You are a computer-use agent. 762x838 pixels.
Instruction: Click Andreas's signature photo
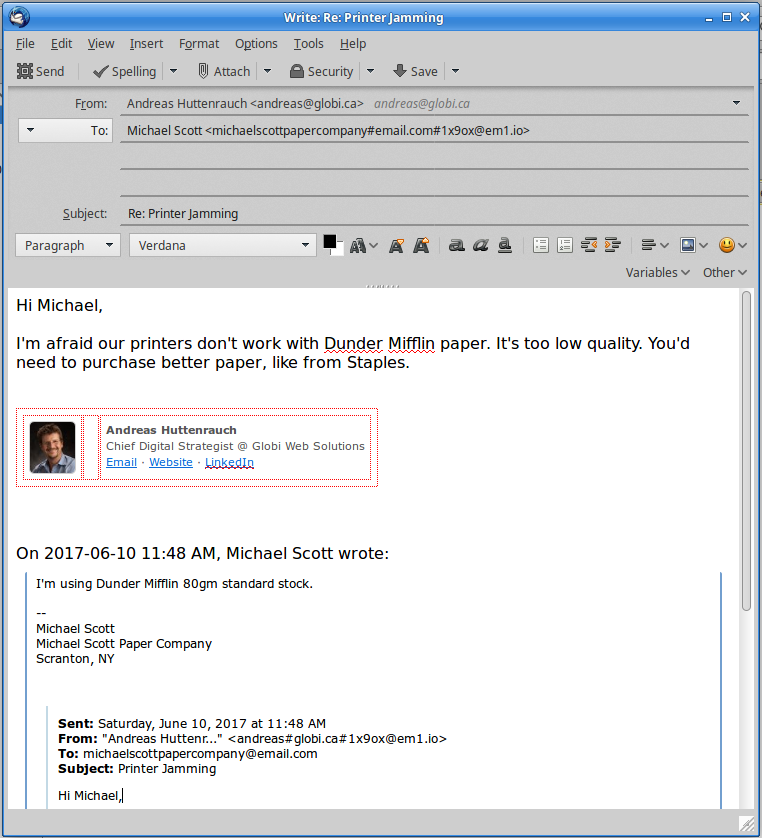(x=52, y=447)
